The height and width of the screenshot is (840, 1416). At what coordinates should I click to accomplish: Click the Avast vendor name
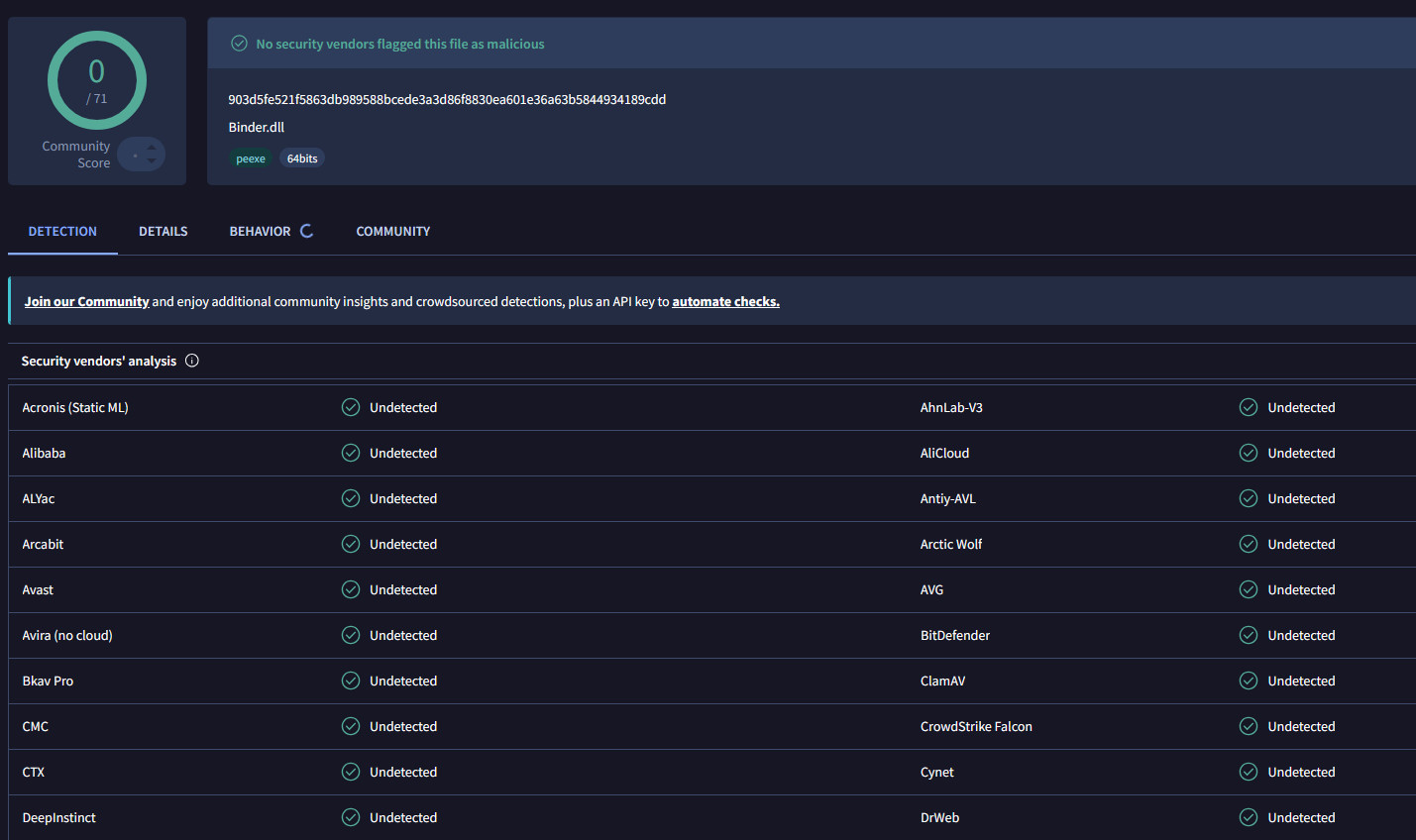38,589
